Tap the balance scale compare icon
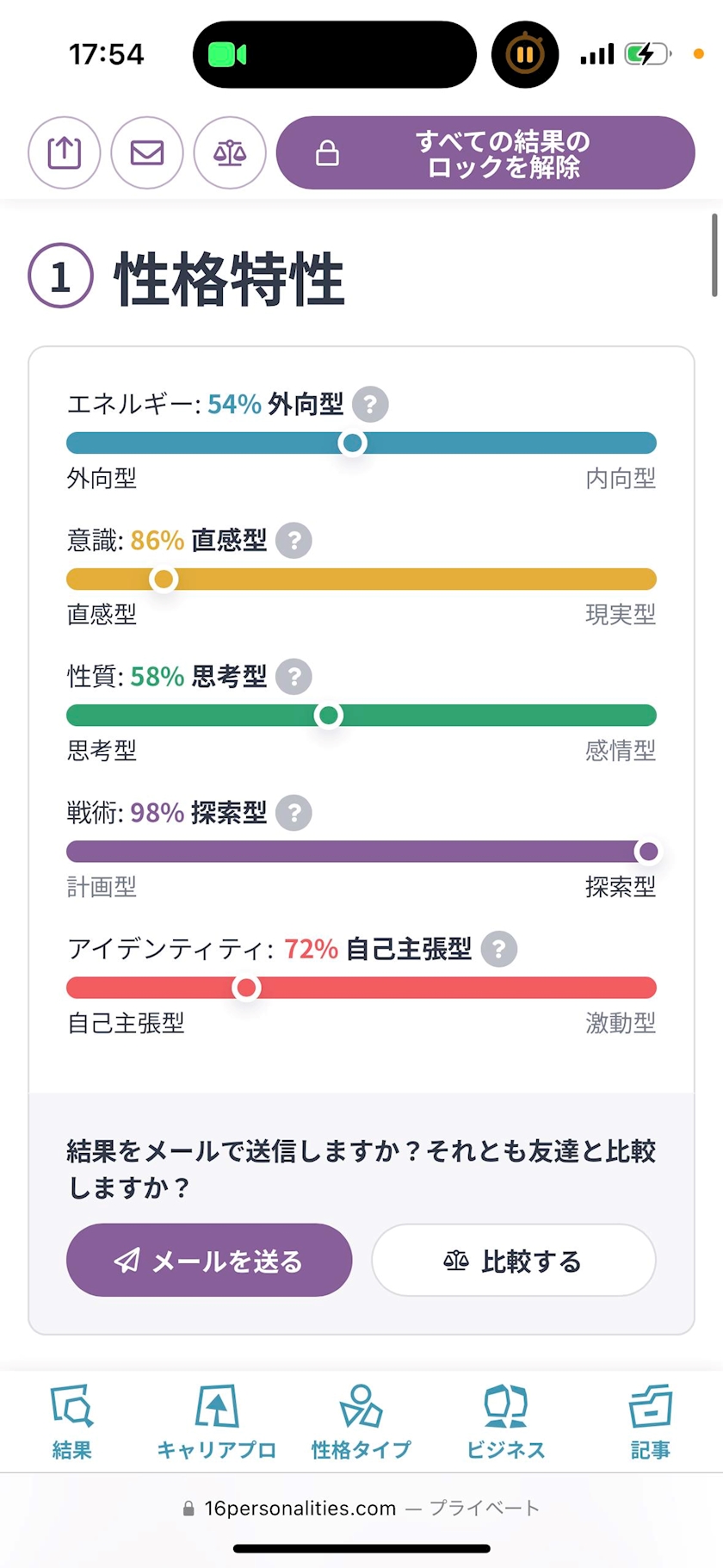 230,153
